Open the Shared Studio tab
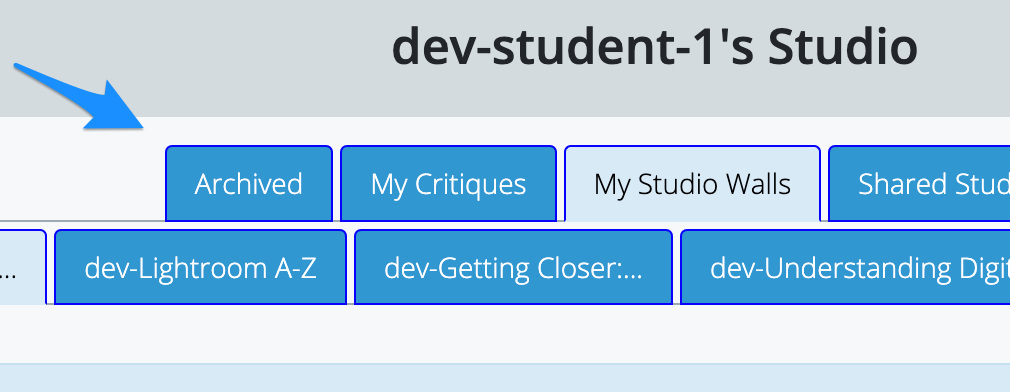 (919, 184)
